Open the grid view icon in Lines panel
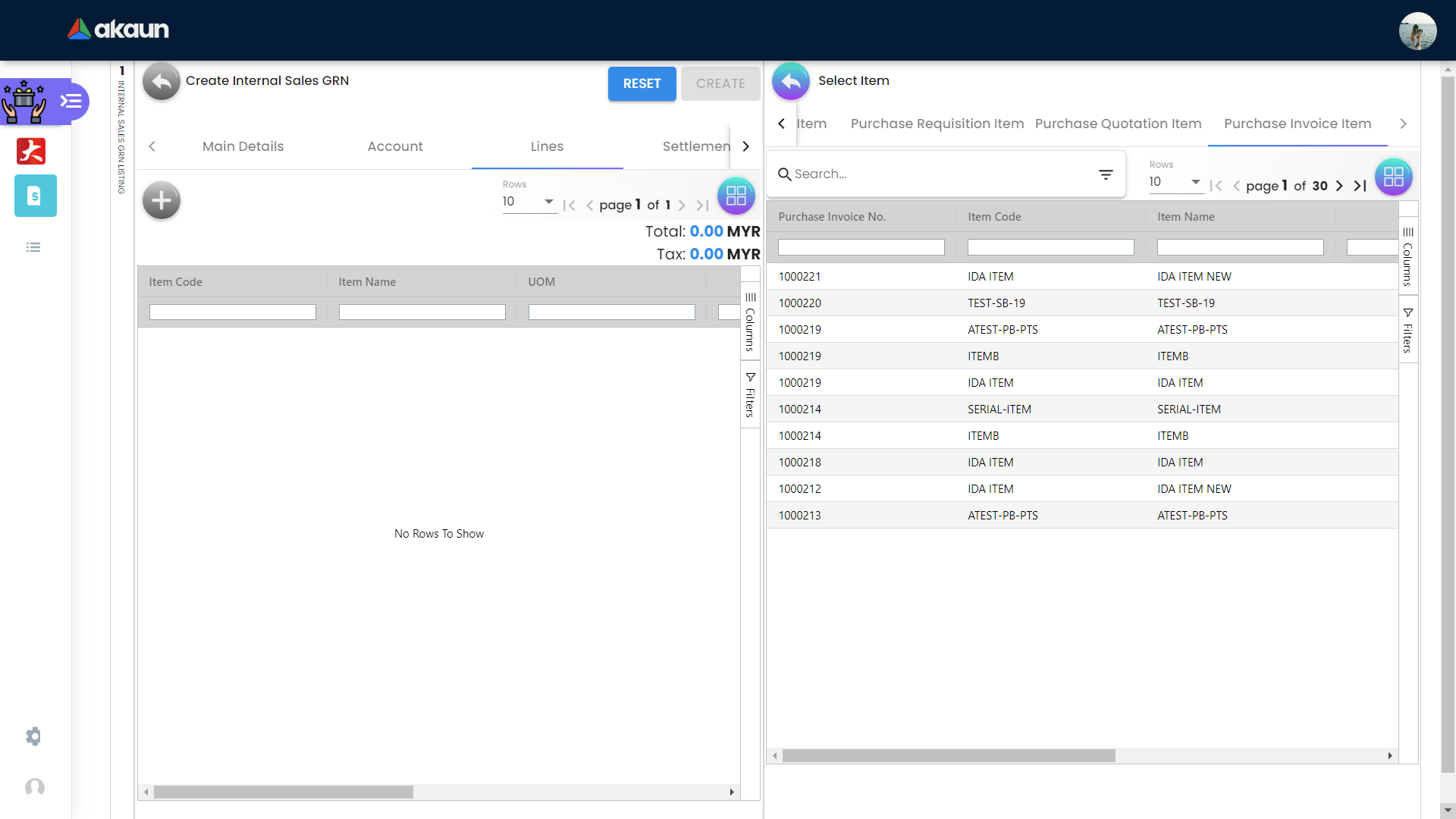Screen dimensions: 1456x819 coord(736,196)
